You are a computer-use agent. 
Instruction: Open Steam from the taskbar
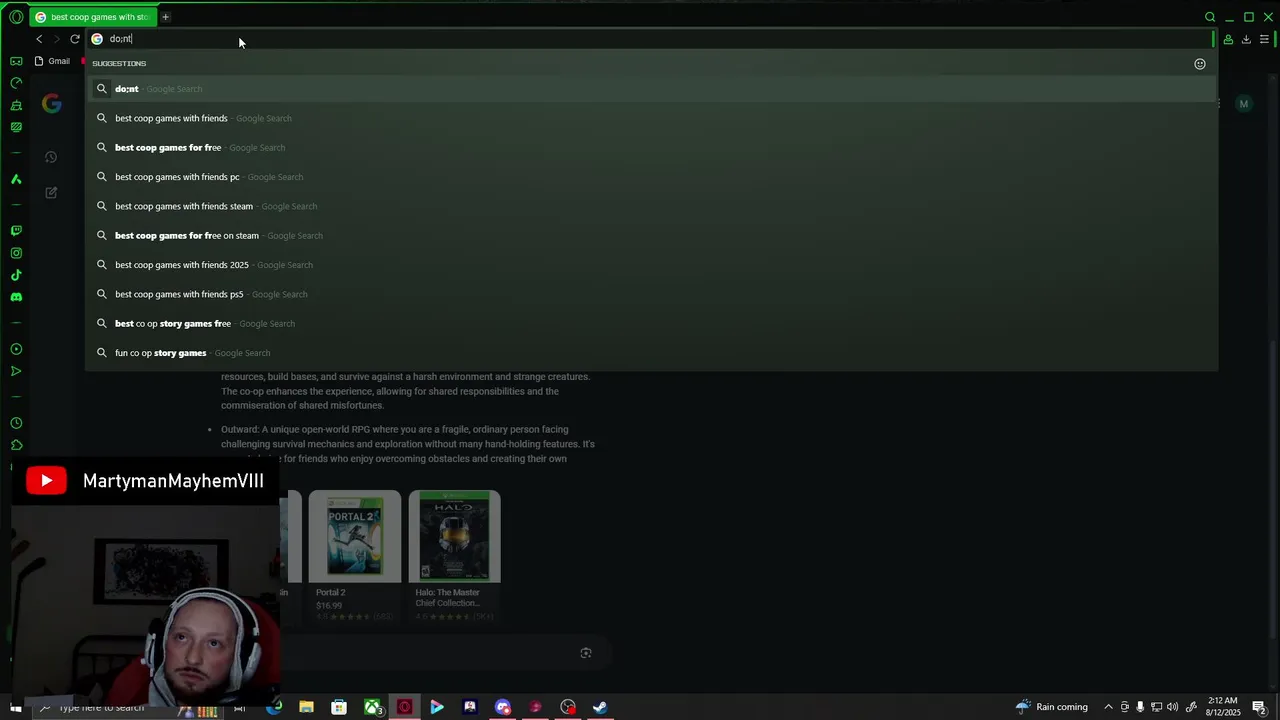(600, 707)
